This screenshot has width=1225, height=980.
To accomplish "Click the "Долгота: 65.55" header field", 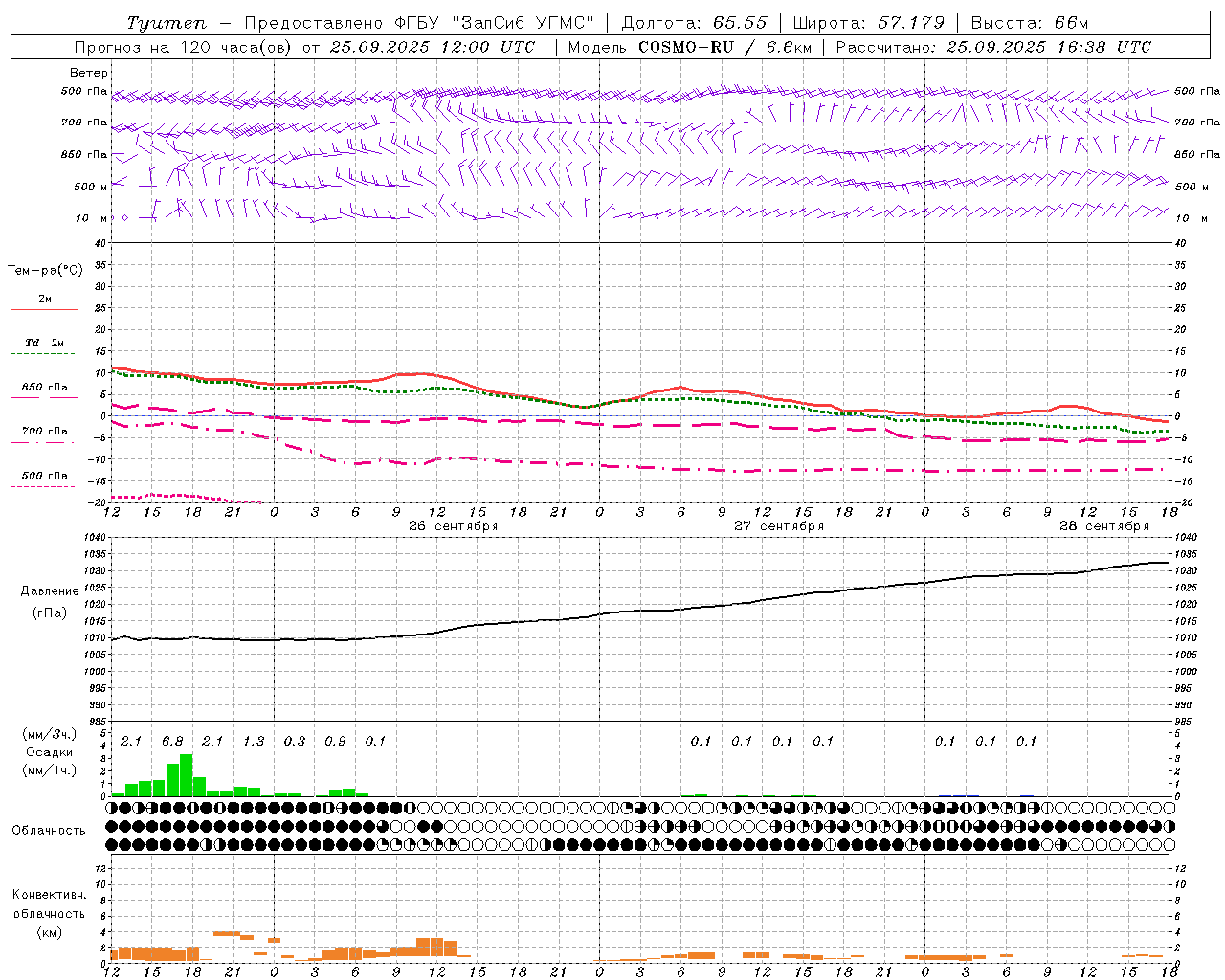I will [695, 23].
